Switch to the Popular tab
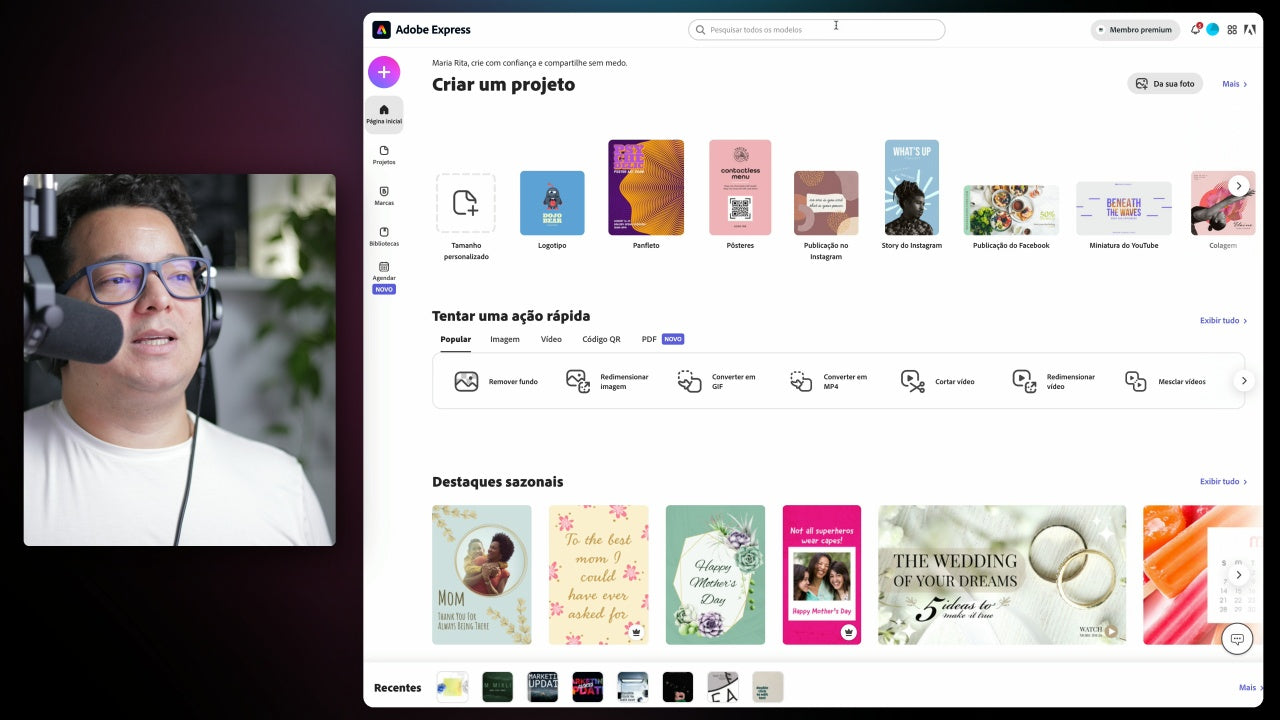1280x720 pixels. point(455,339)
